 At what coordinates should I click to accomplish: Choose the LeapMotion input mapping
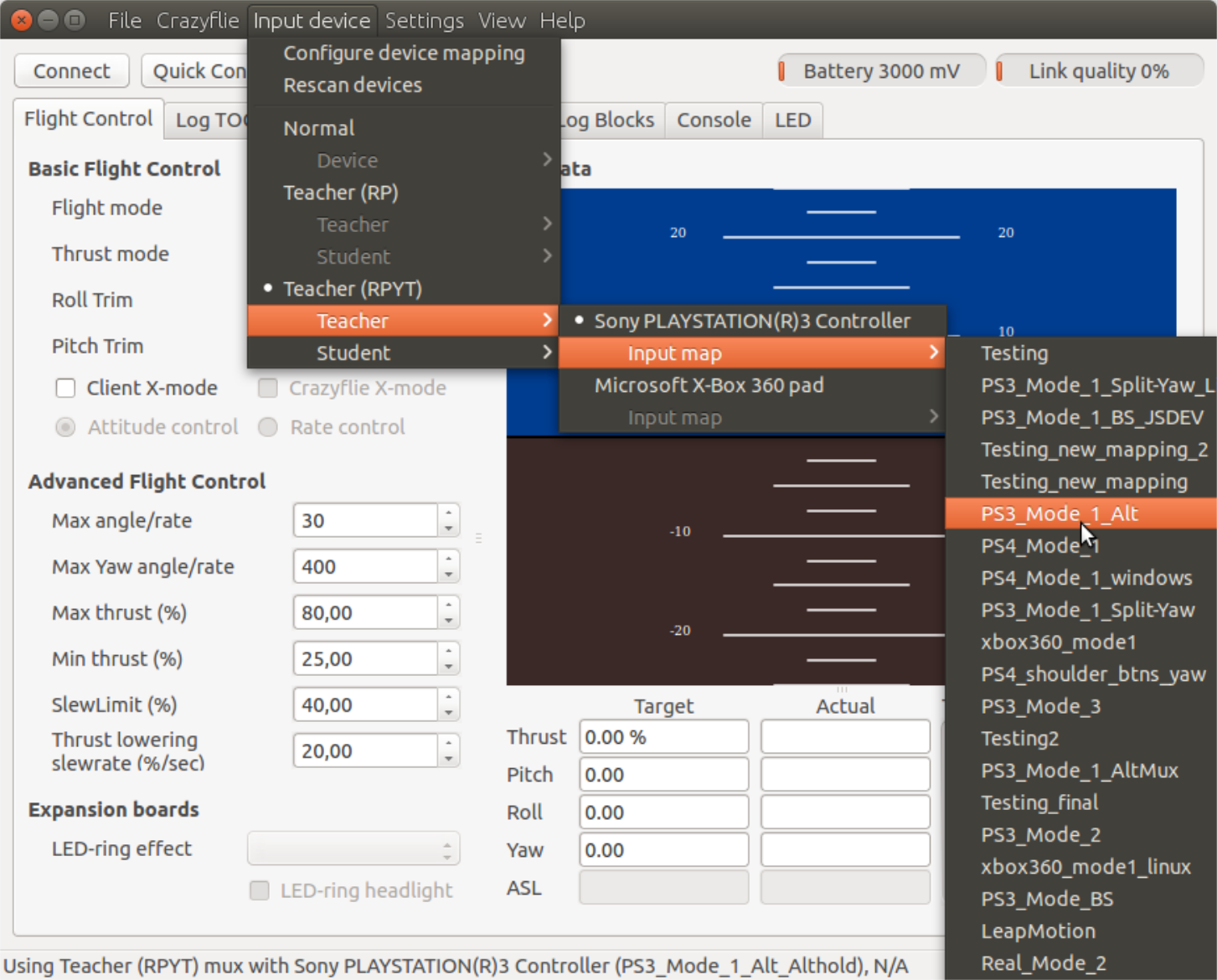1037,931
